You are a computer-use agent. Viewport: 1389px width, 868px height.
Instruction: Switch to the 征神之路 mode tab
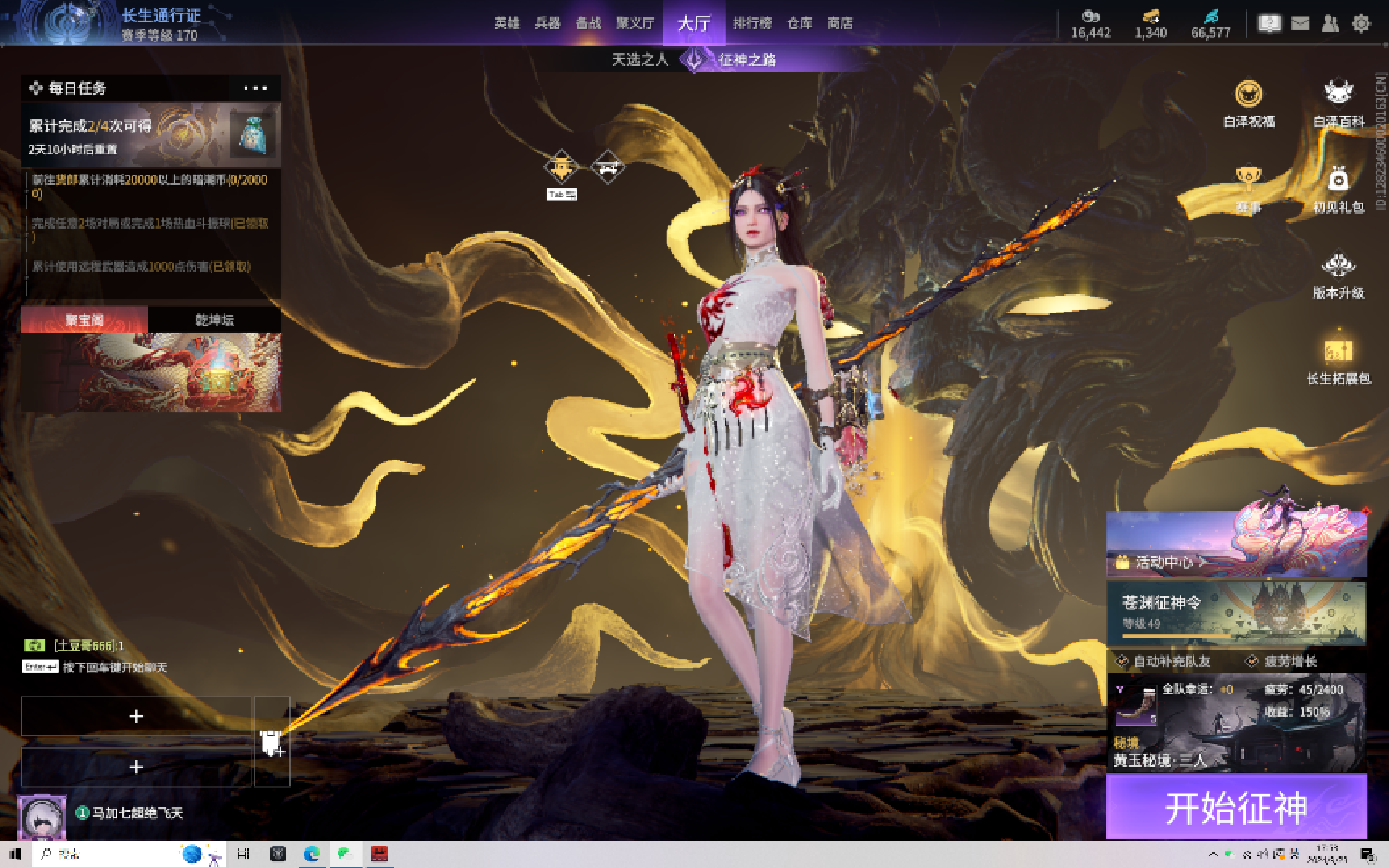click(x=747, y=59)
